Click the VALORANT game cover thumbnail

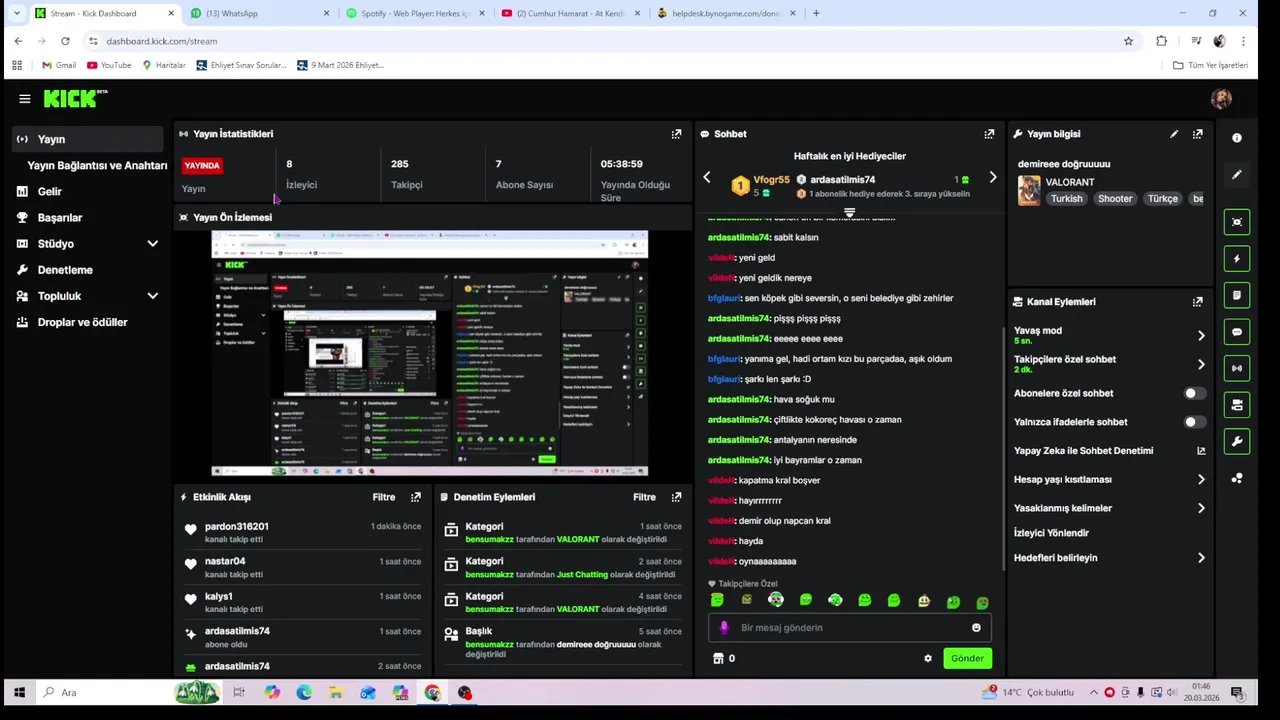pos(1029,190)
